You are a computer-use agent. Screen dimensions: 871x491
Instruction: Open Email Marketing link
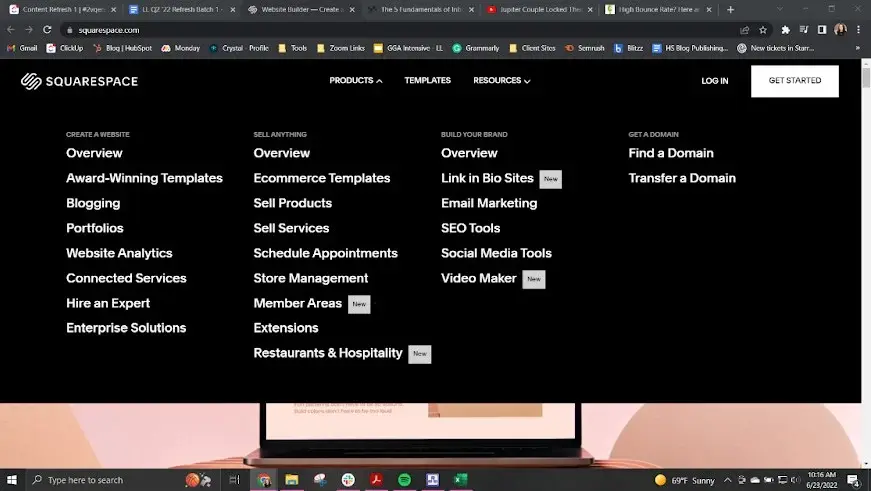tap(489, 203)
